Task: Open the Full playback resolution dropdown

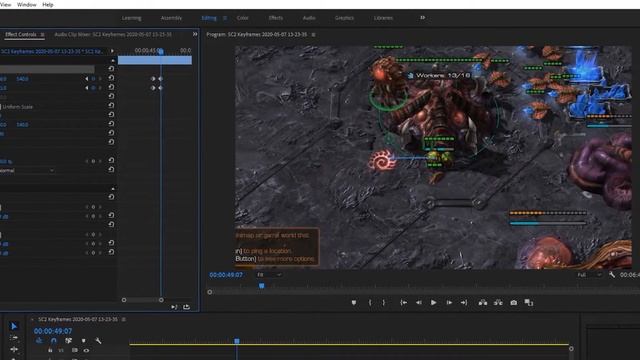Action: (589, 275)
